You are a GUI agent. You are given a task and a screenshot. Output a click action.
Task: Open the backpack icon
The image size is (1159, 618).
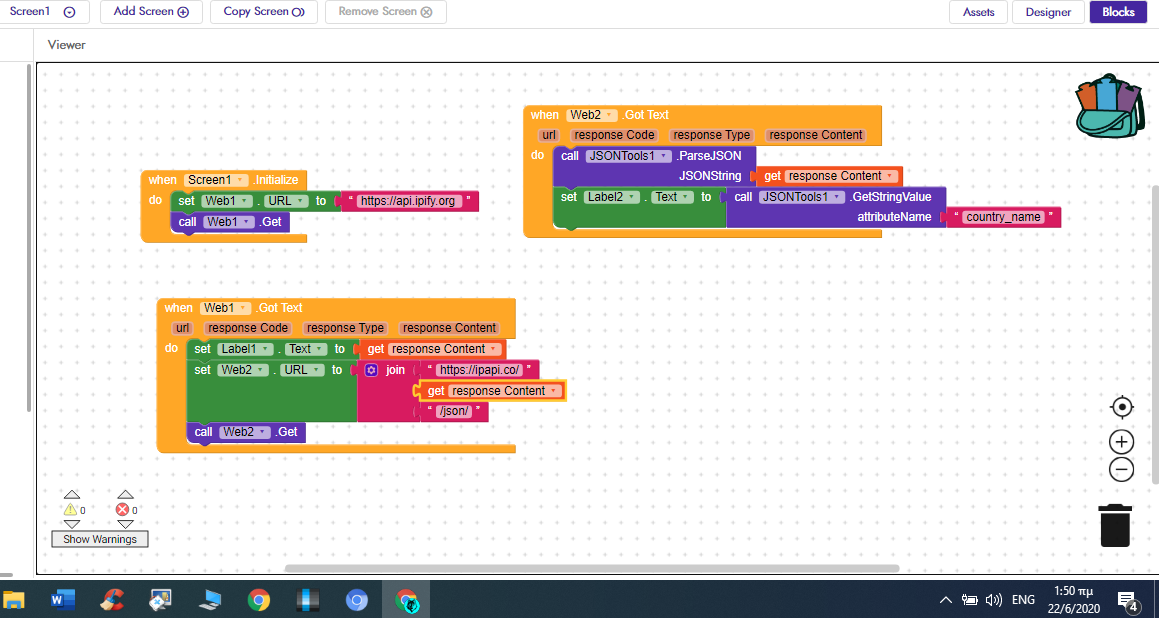click(x=1108, y=105)
